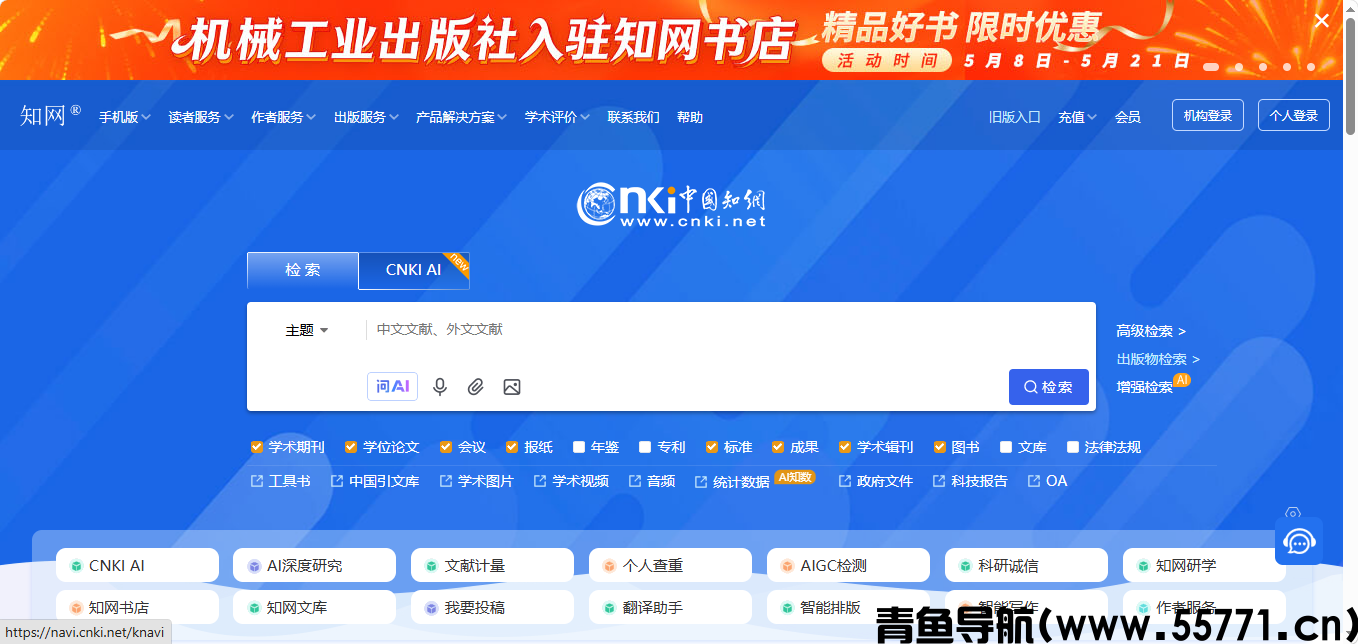Image resolution: width=1358 pixels, height=644 pixels.
Task: Open the 知网书店 tool card
Action: (137, 607)
